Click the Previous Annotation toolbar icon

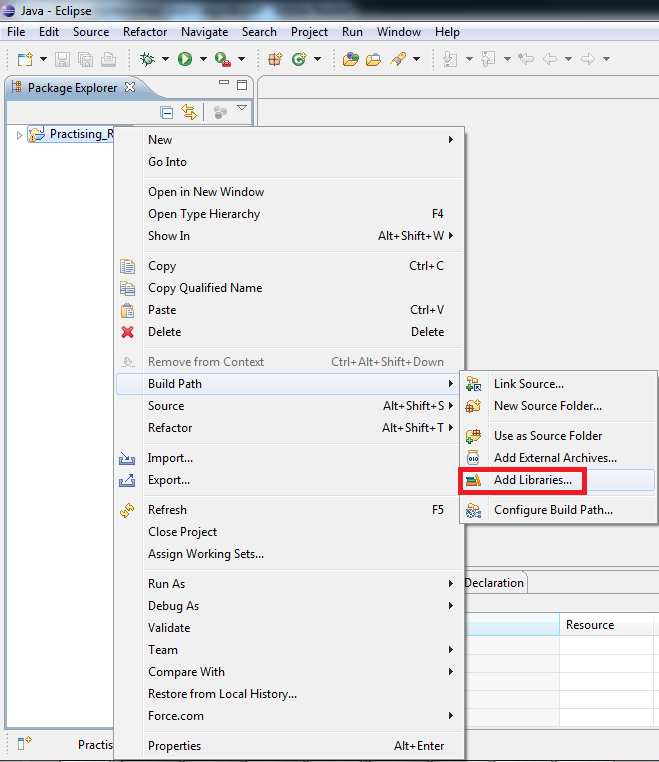coord(488,59)
